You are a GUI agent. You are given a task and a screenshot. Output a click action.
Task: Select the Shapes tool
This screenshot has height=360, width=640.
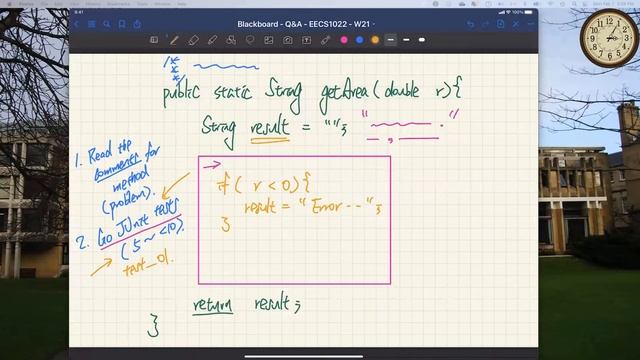click(231, 40)
